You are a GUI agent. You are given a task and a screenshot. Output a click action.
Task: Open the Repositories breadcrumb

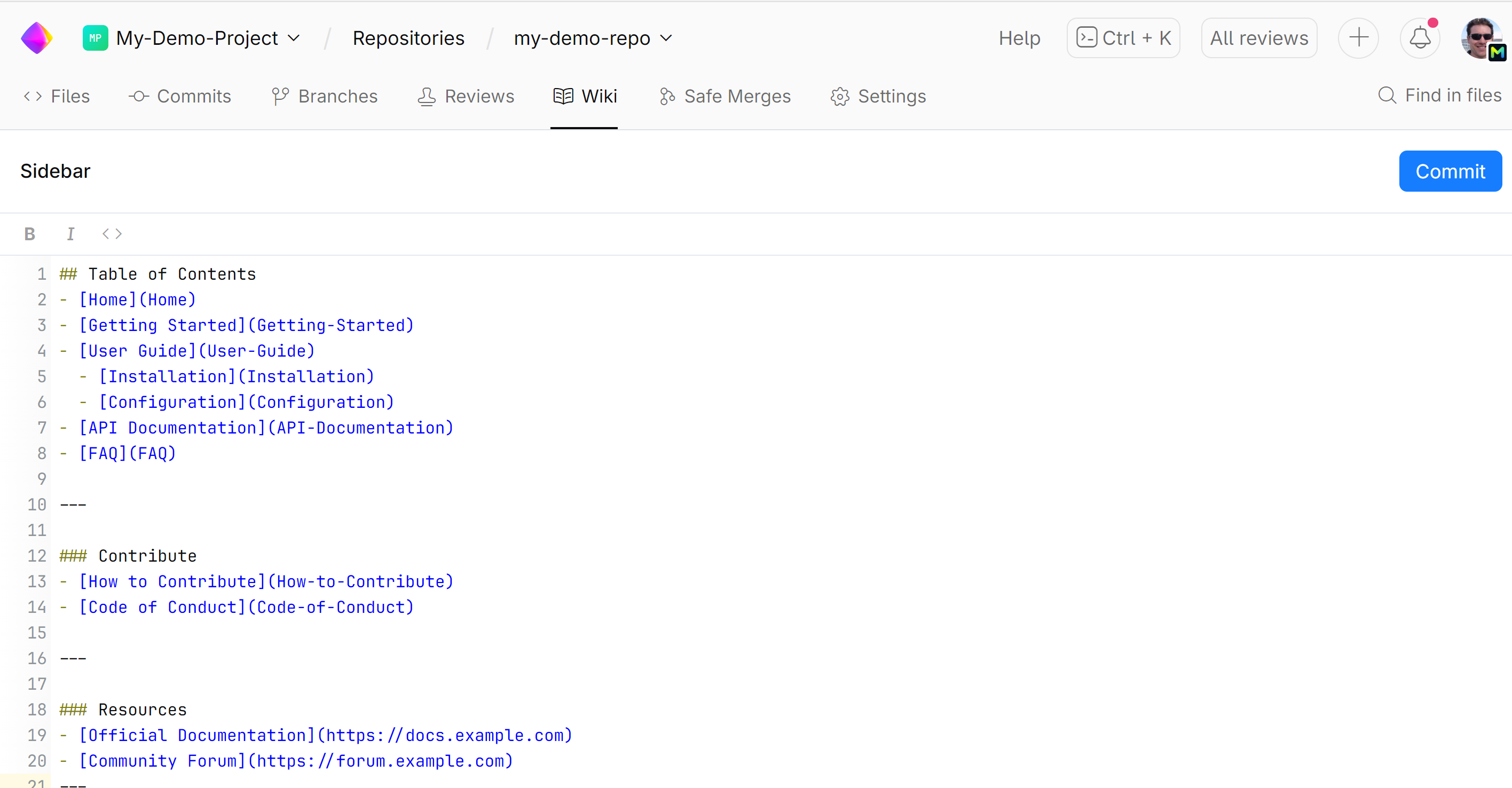[408, 37]
